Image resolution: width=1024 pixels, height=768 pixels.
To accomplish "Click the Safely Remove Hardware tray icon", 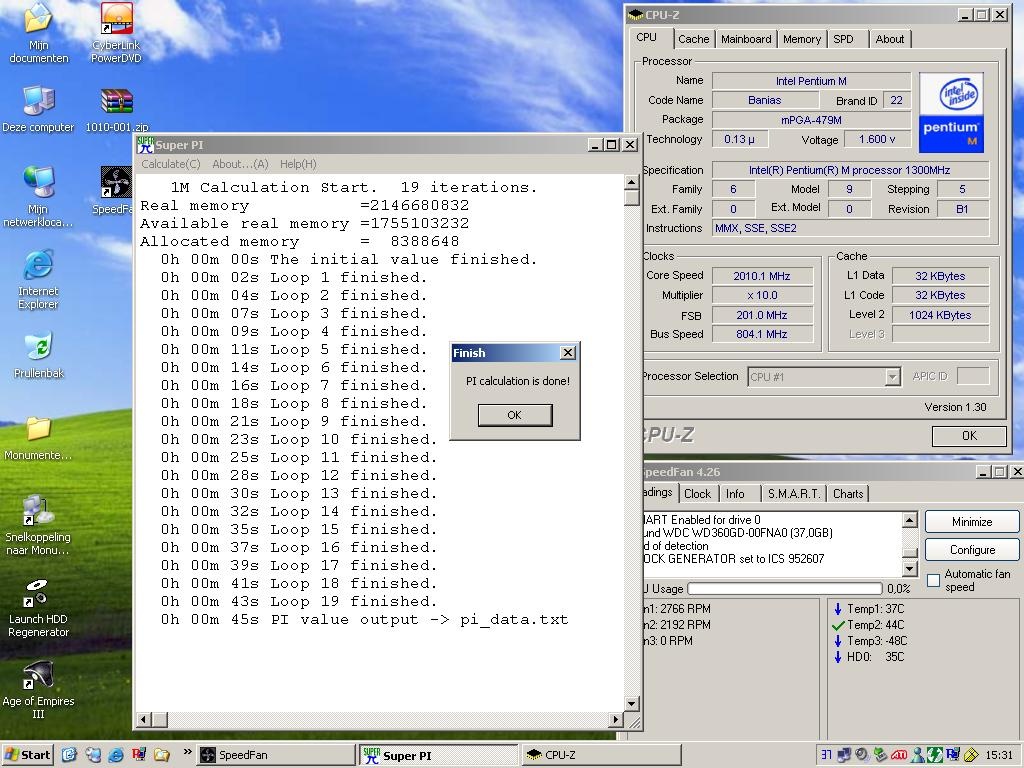I will click(881, 755).
